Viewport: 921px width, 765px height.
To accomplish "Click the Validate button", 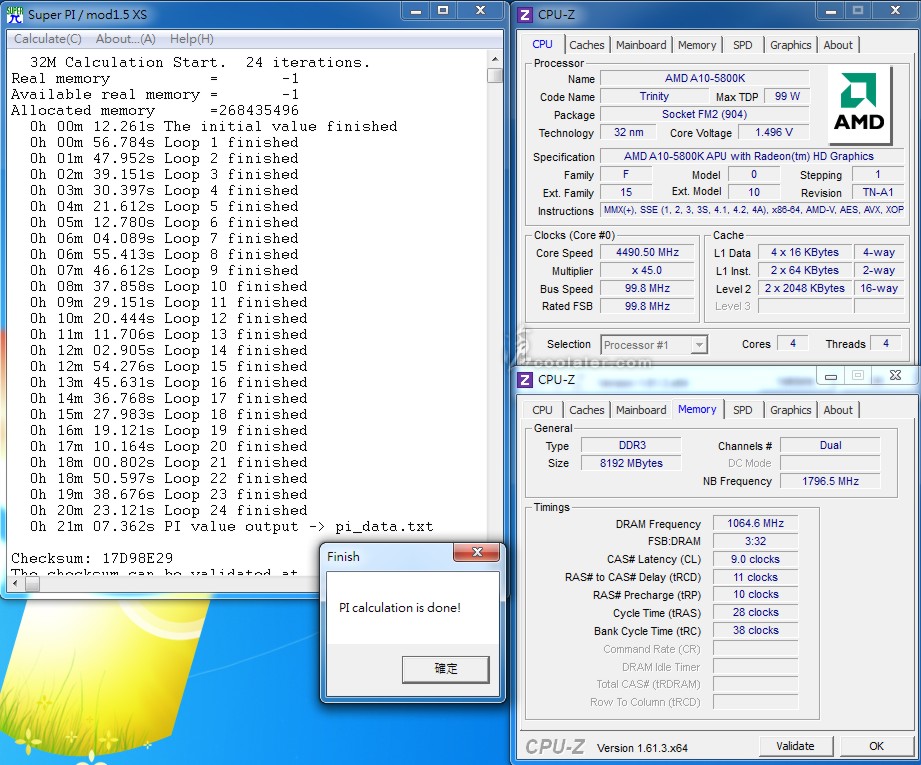I will click(x=795, y=746).
